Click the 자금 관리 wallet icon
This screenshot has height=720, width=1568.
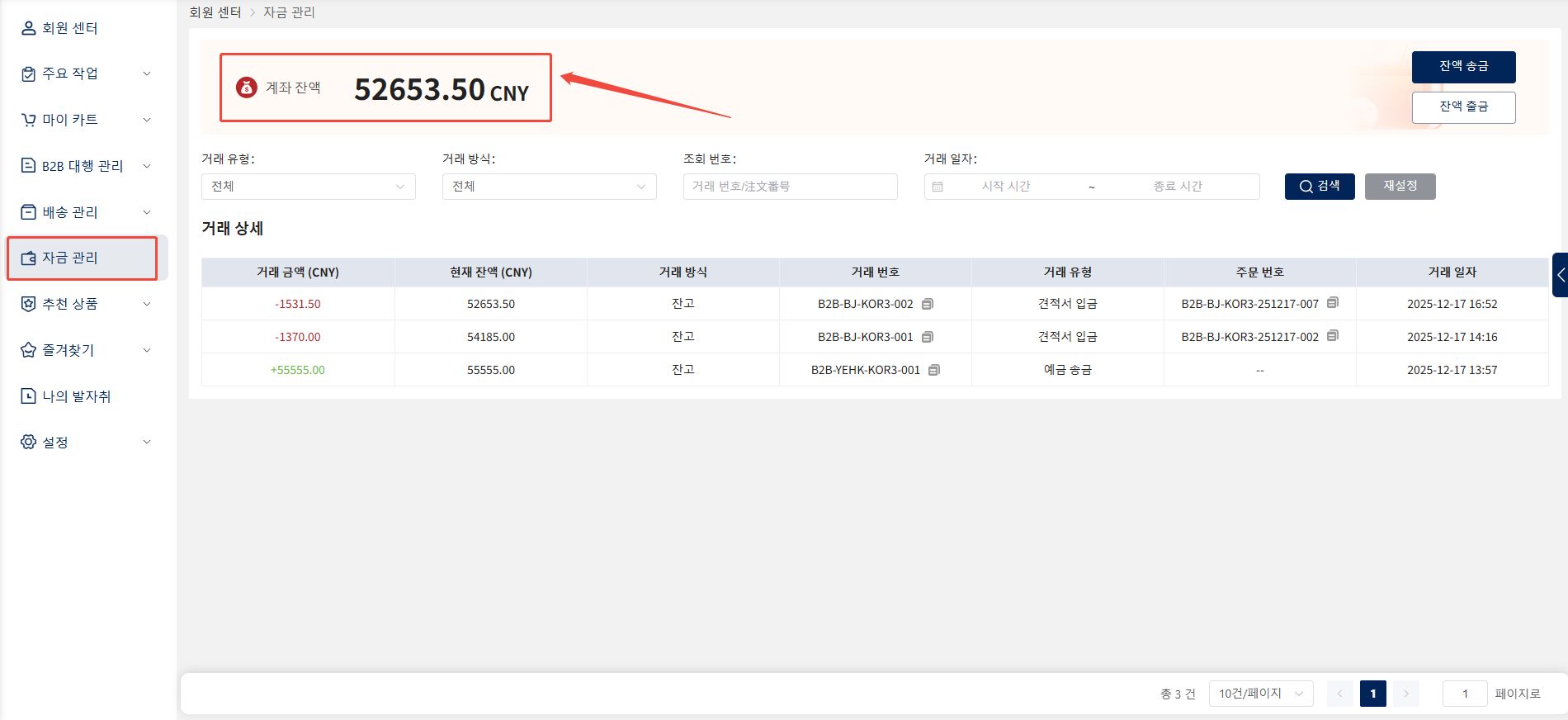click(28, 258)
